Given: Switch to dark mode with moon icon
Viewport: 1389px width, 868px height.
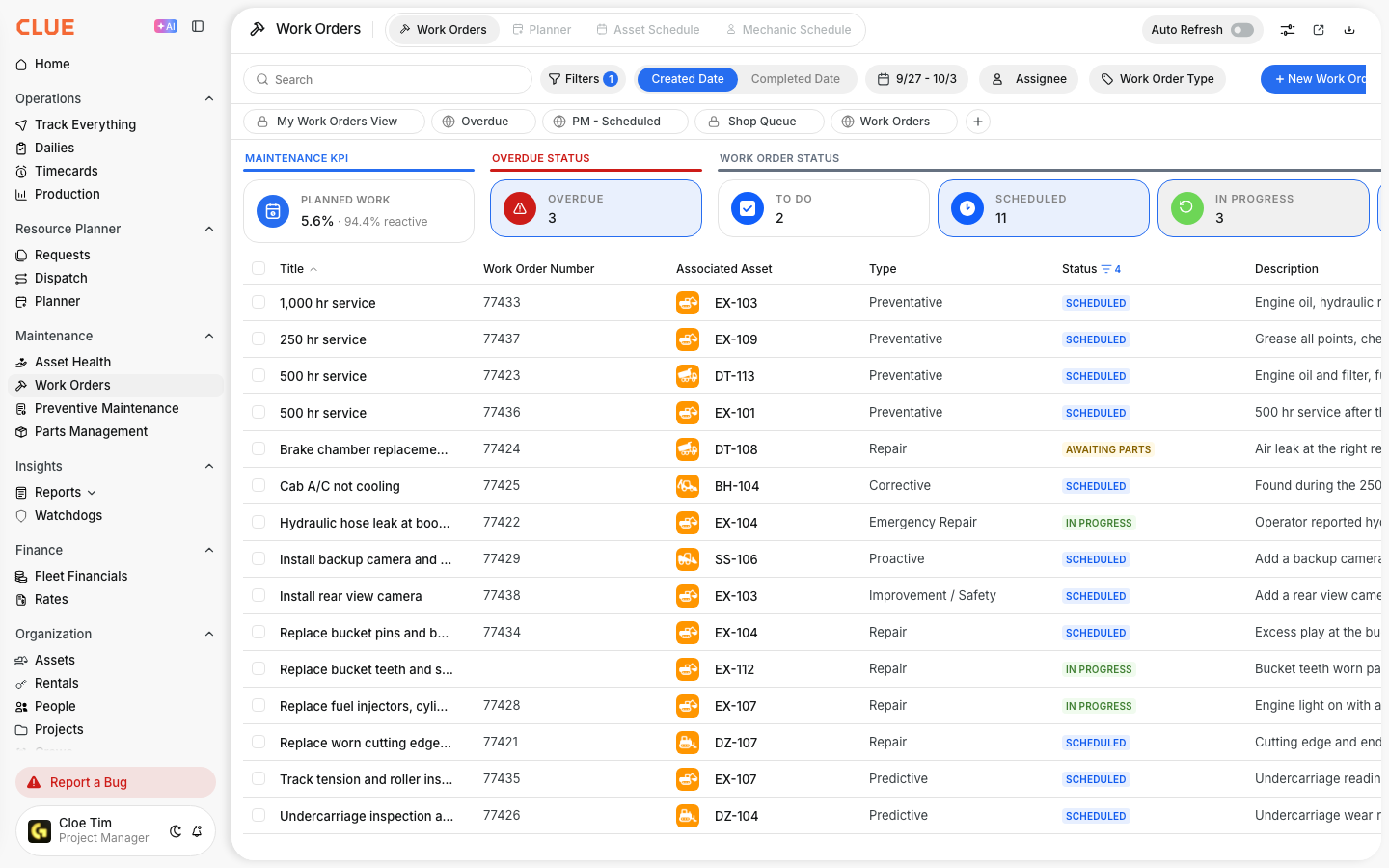Looking at the screenshot, I should pos(176,831).
